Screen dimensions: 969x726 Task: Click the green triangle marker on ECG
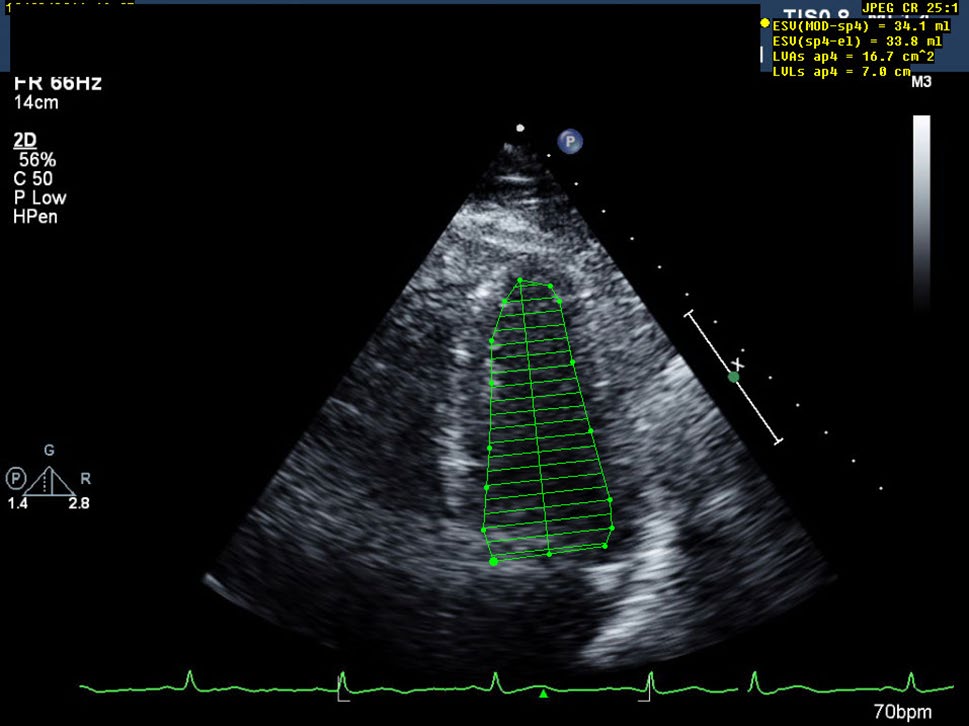pyautogui.click(x=543, y=692)
